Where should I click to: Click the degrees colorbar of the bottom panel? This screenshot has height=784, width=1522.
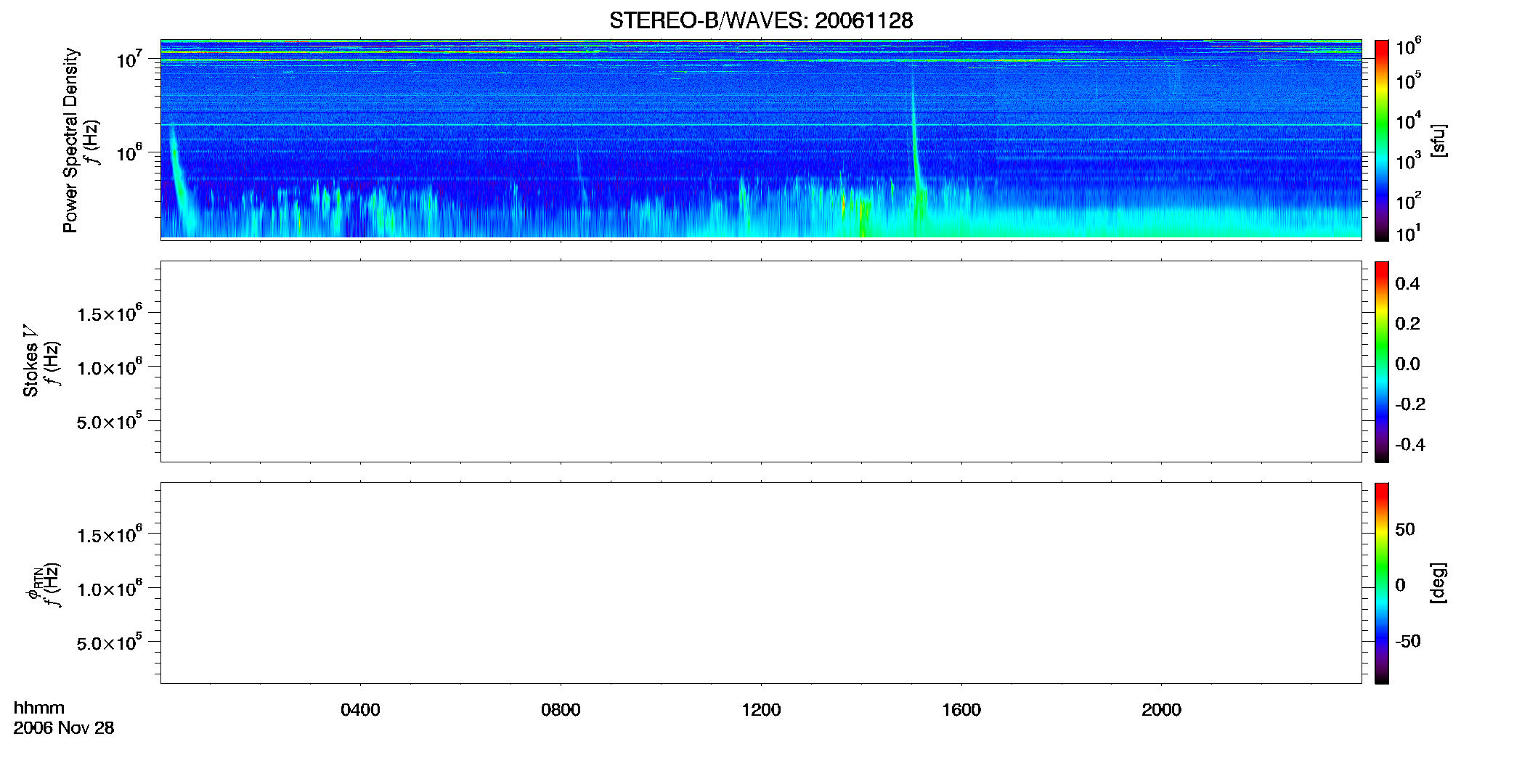point(1382,583)
